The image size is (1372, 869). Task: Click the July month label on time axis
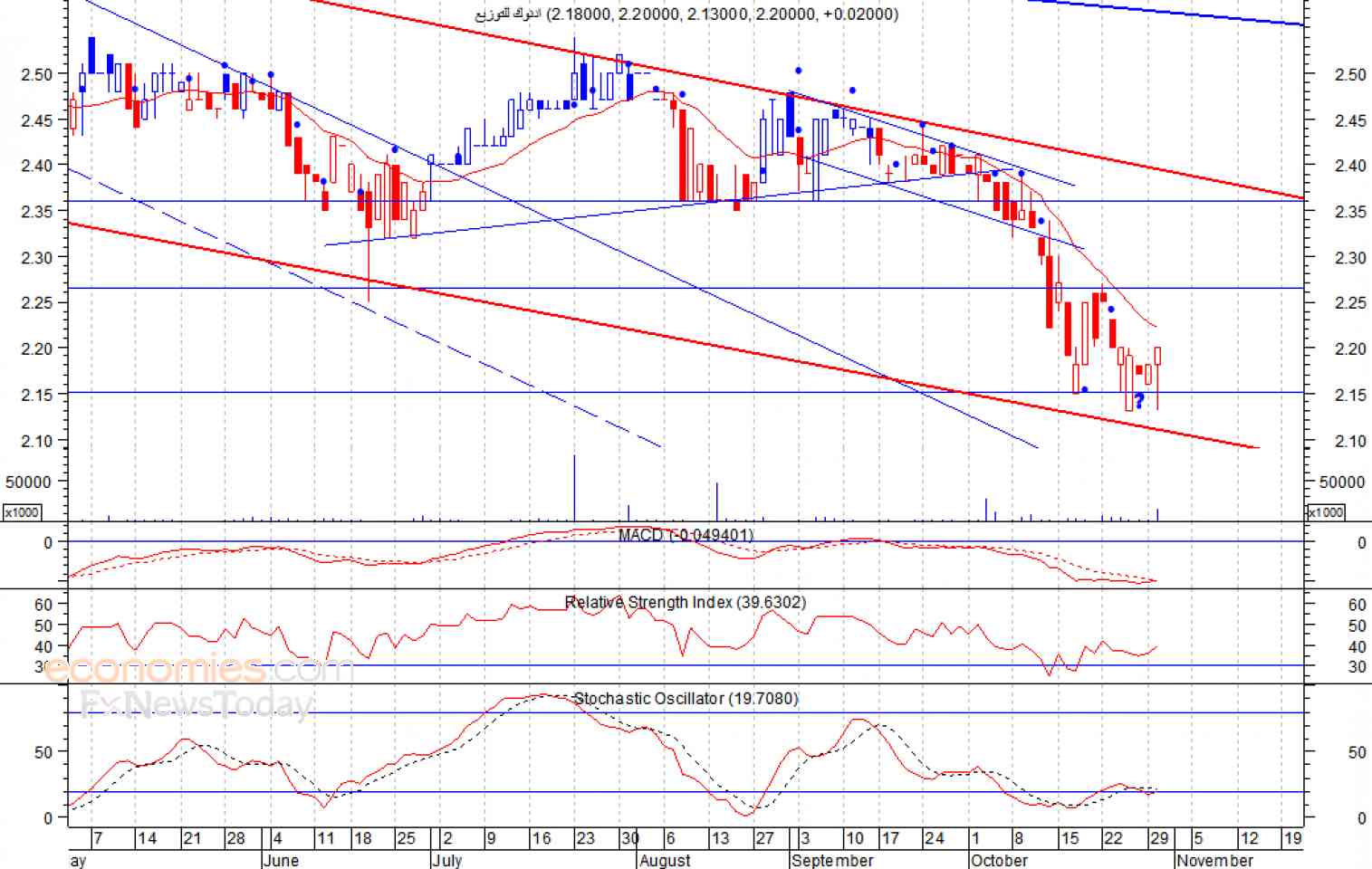(447, 860)
